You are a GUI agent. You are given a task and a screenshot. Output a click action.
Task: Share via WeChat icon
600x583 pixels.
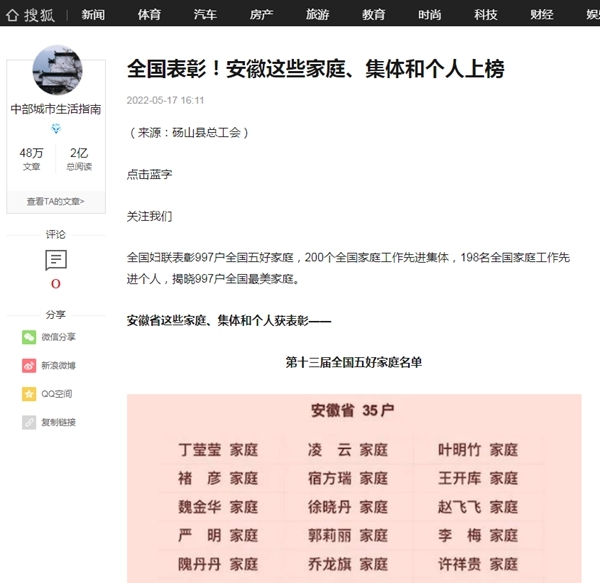point(29,338)
